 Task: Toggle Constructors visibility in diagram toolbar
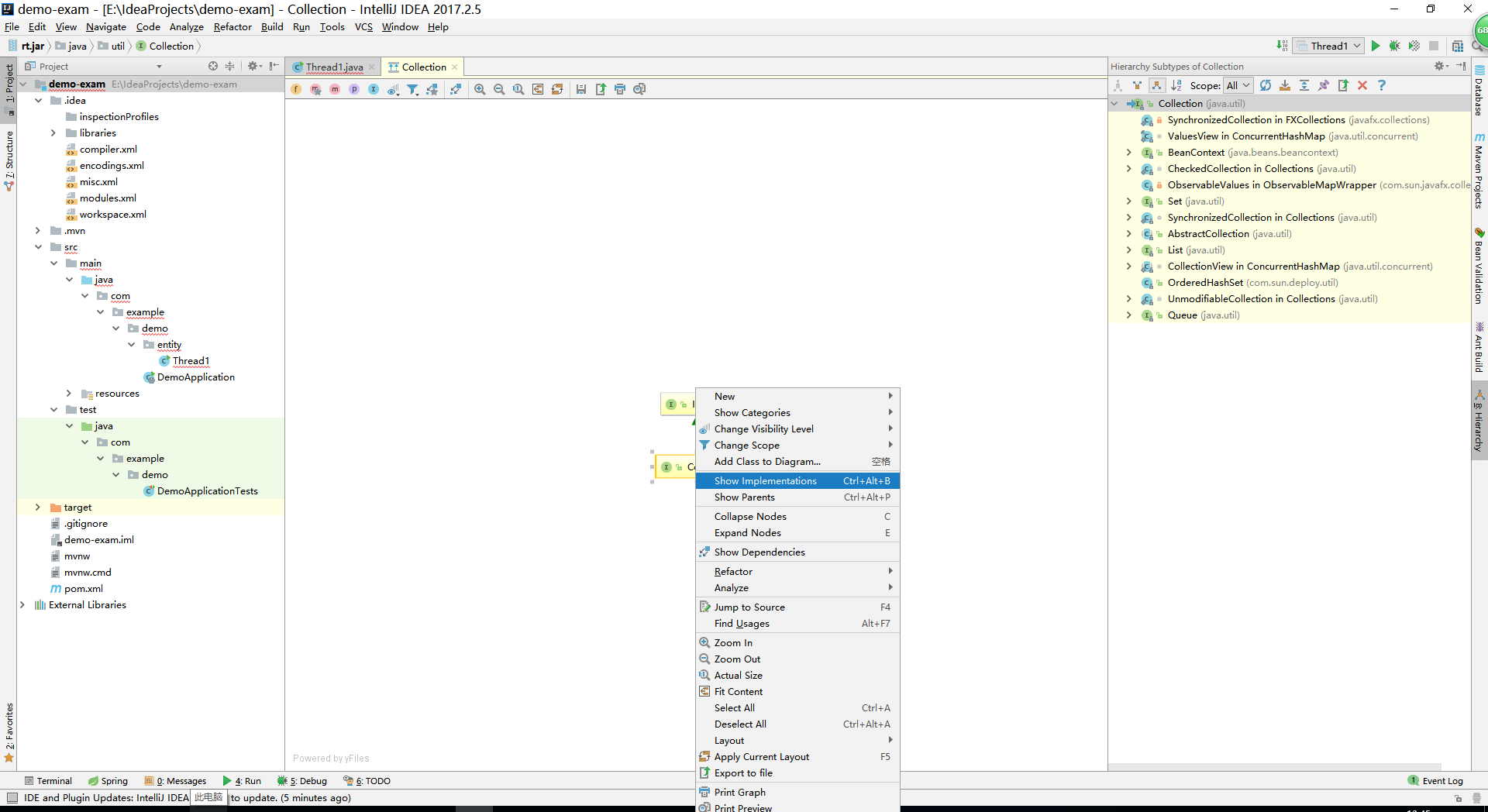pos(315,89)
